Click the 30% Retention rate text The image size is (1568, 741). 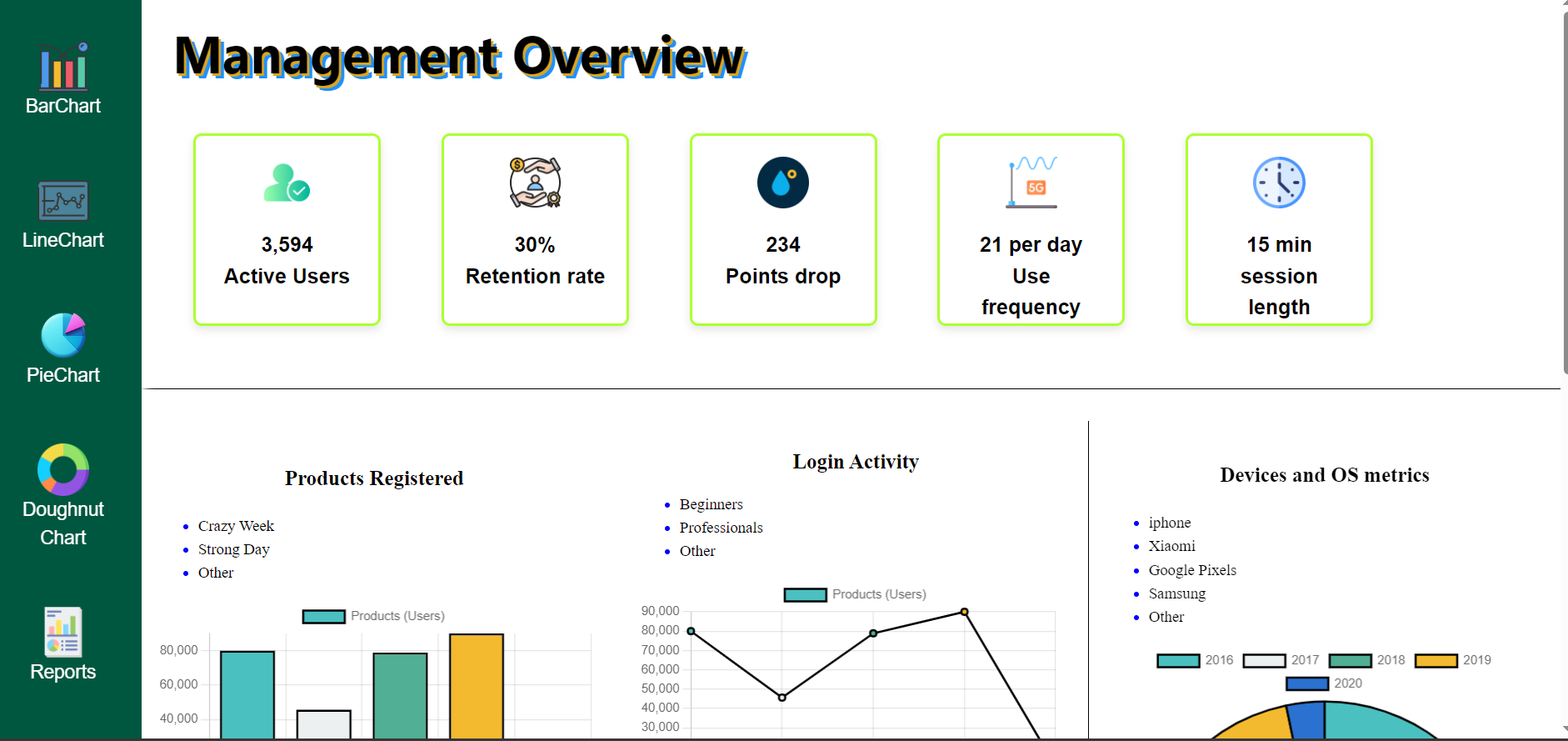pyautogui.click(x=535, y=260)
